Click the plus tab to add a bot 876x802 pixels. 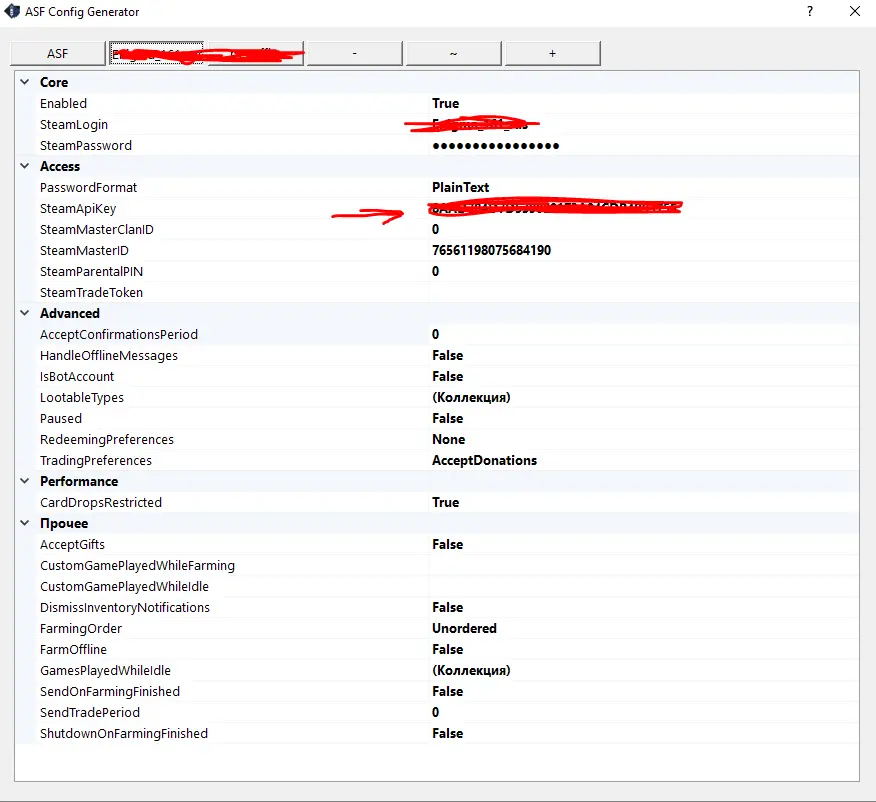(553, 54)
